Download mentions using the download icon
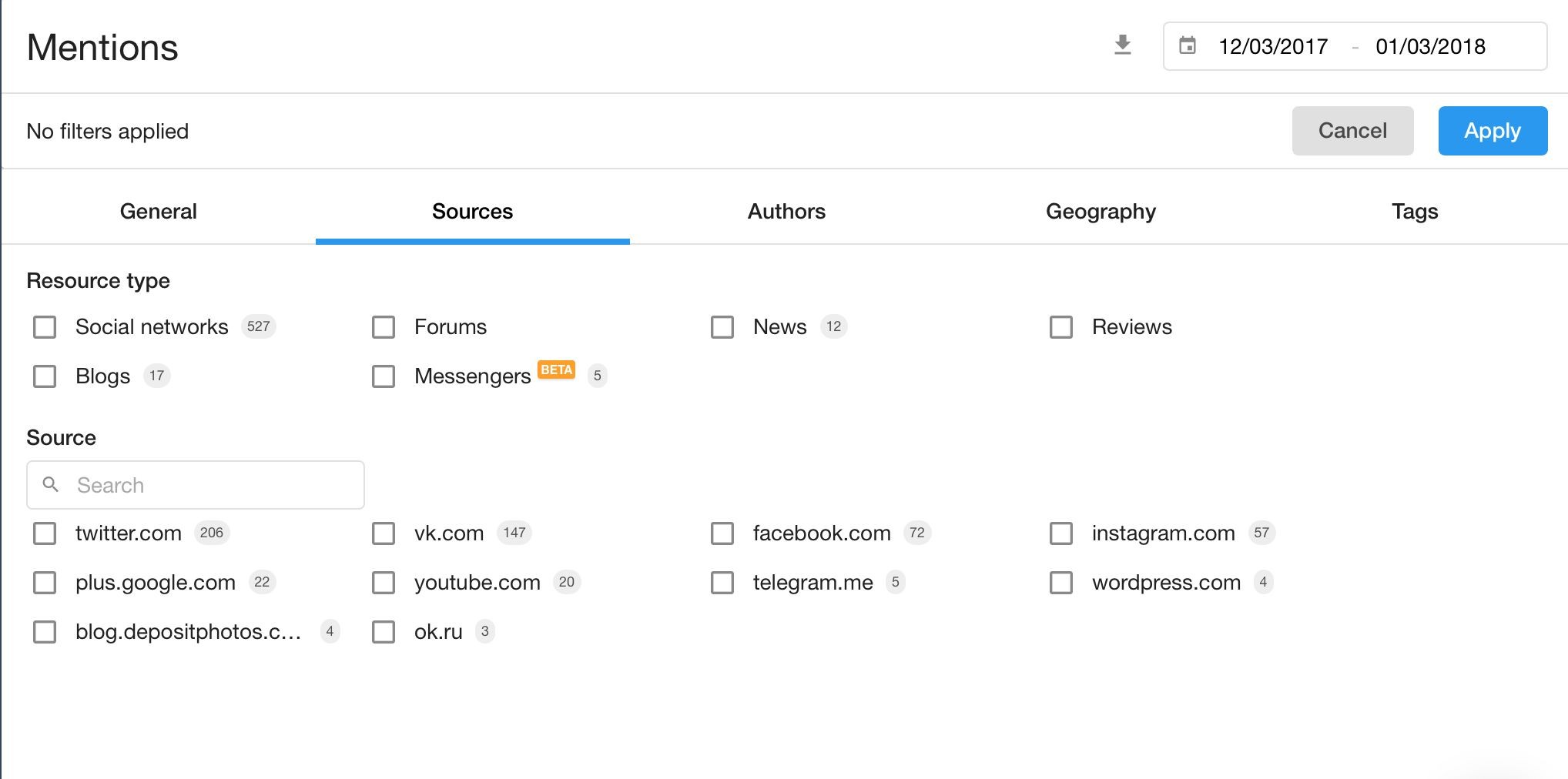The image size is (1568, 779). 1123,45
